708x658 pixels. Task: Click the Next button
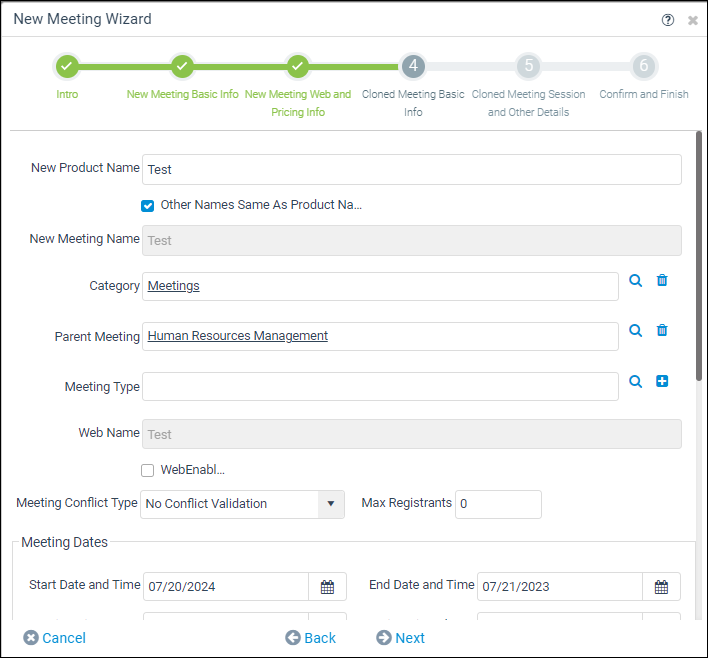401,638
